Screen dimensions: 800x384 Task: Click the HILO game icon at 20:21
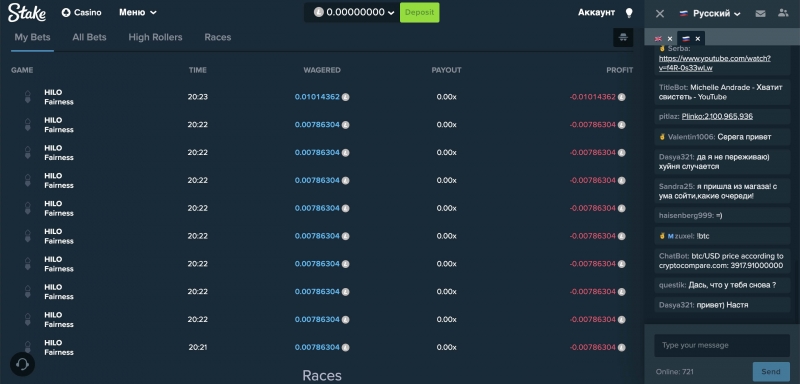click(28, 347)
